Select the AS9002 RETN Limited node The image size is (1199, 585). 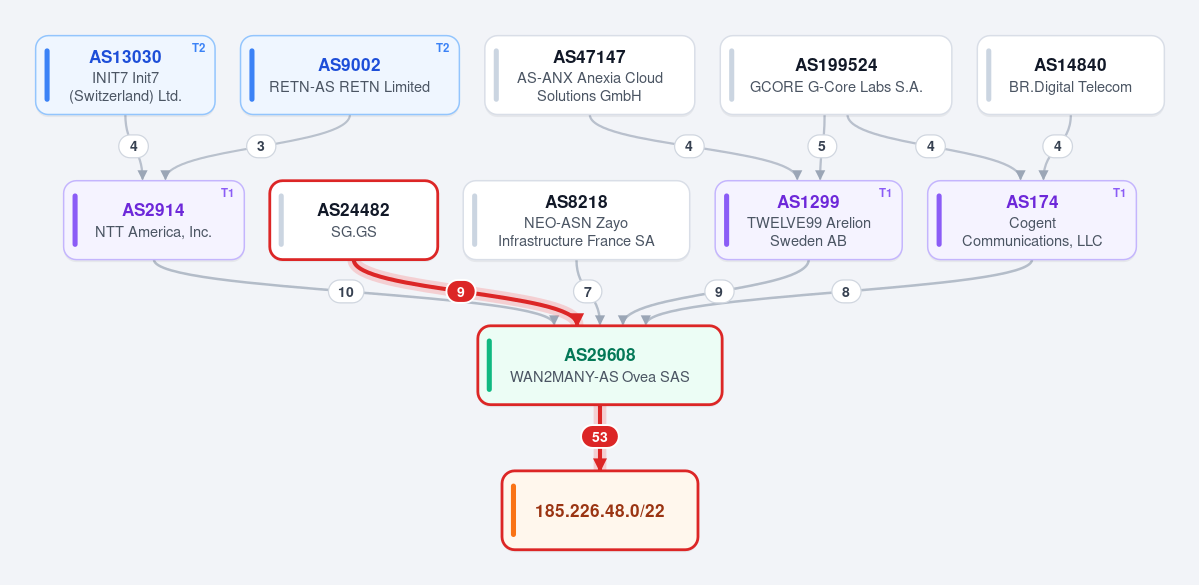point(349,75)
